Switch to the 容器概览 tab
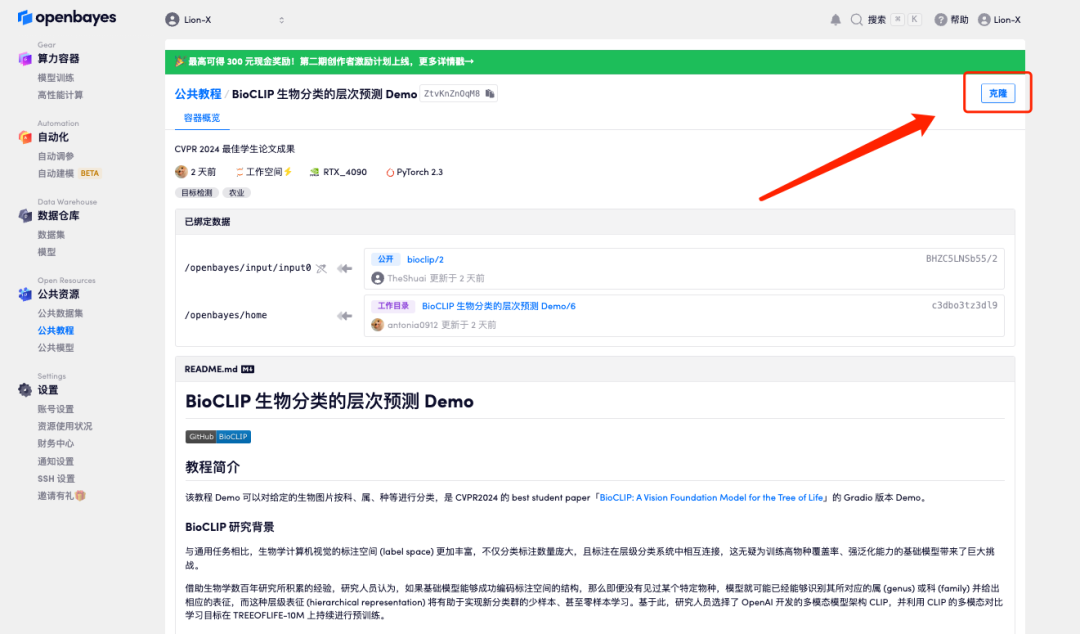Image resolution: width=1080 pixels, height=634 pixels. tap(202, 118)
